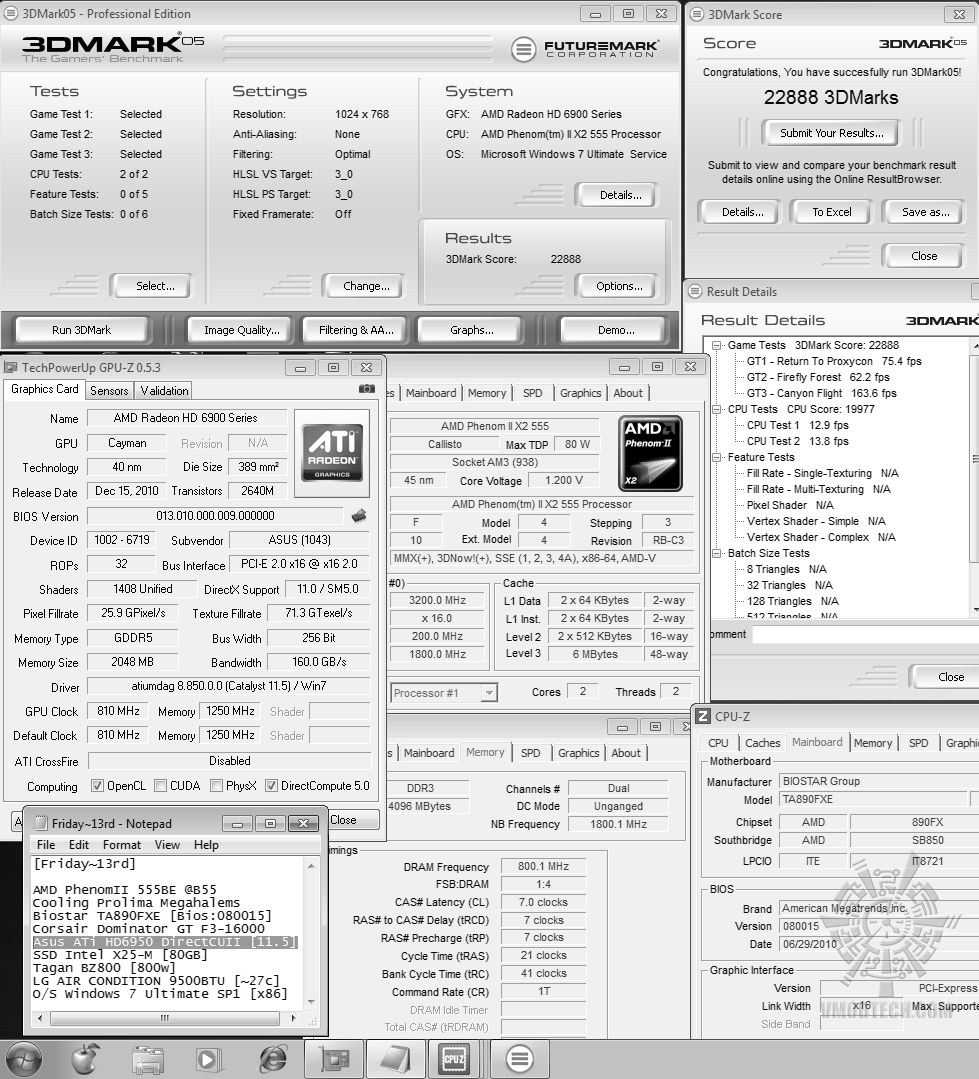Click the Graphs button
The width and height of the screenshot is (979, 1079).
click(x=471, y=330)
